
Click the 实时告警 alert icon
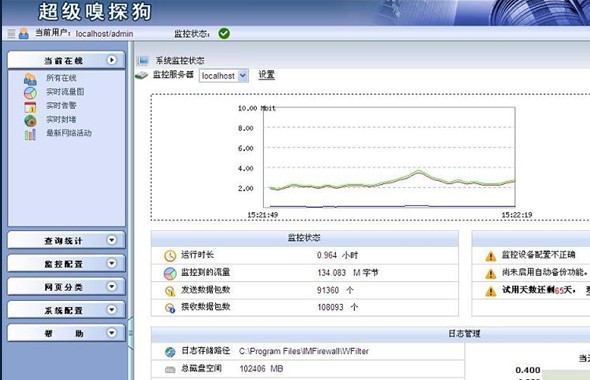click(30, 107)
